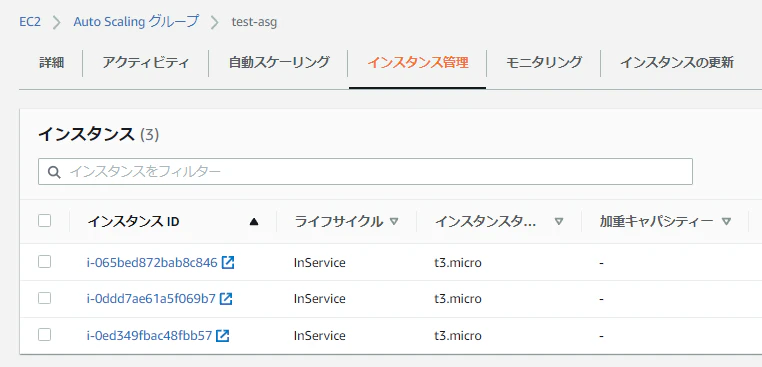Click InService status of i-0ed349fbac48fbb57
Image resolution: width=762 pixels, height=367 pixels.
pos(320,335)
